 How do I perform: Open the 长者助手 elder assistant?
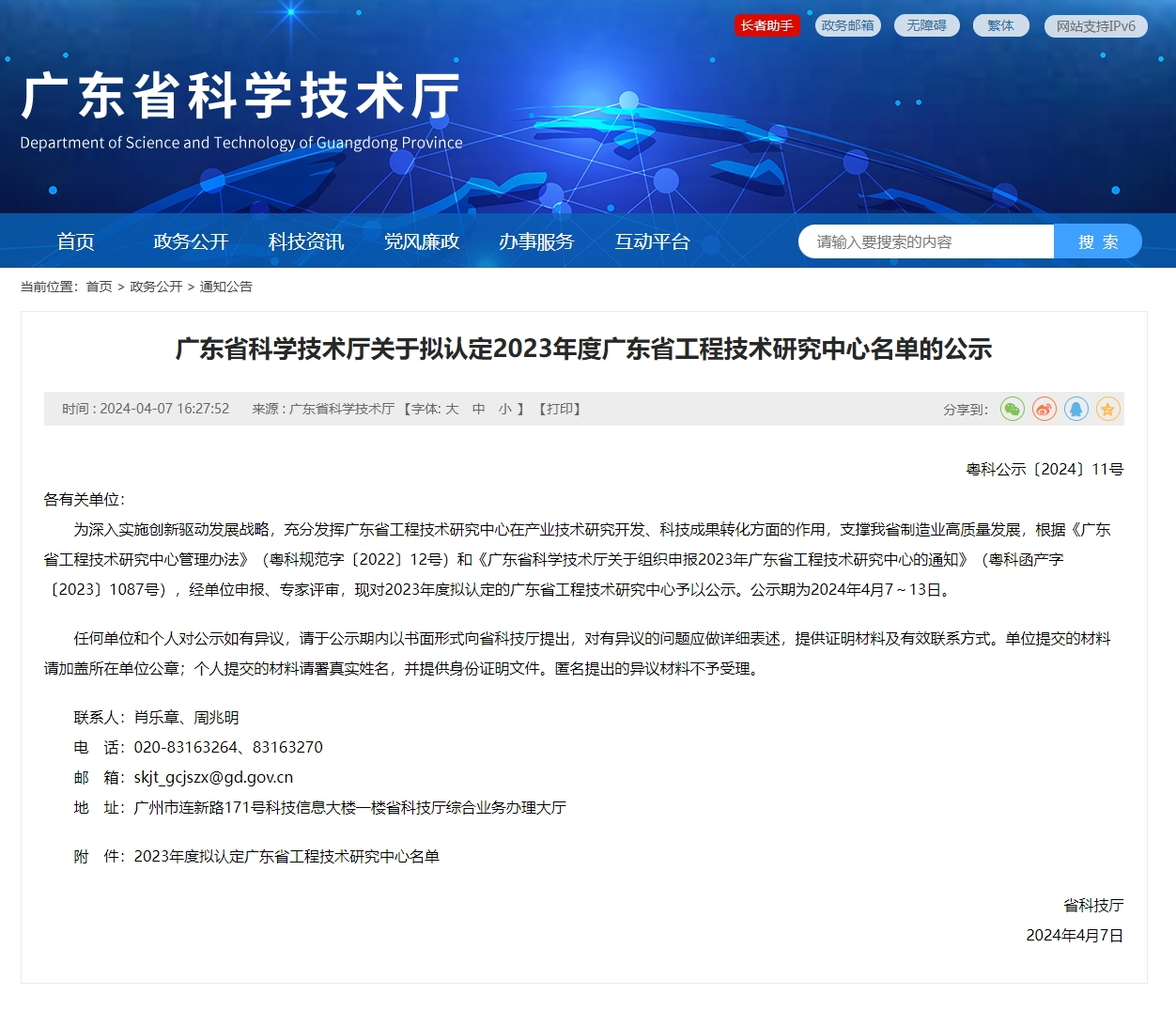pos(766,25)
